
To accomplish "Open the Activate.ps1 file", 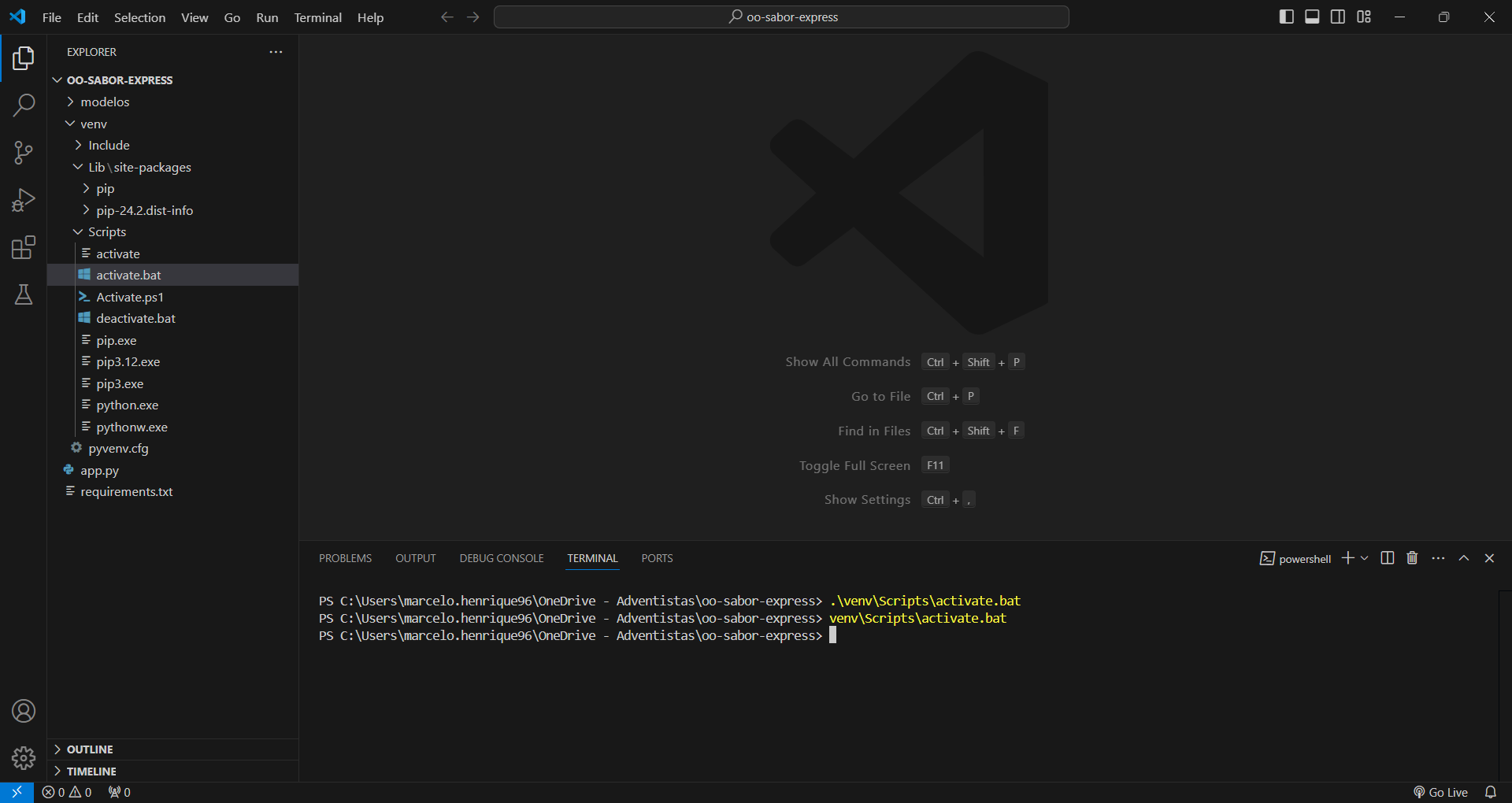I will [173, 297].
